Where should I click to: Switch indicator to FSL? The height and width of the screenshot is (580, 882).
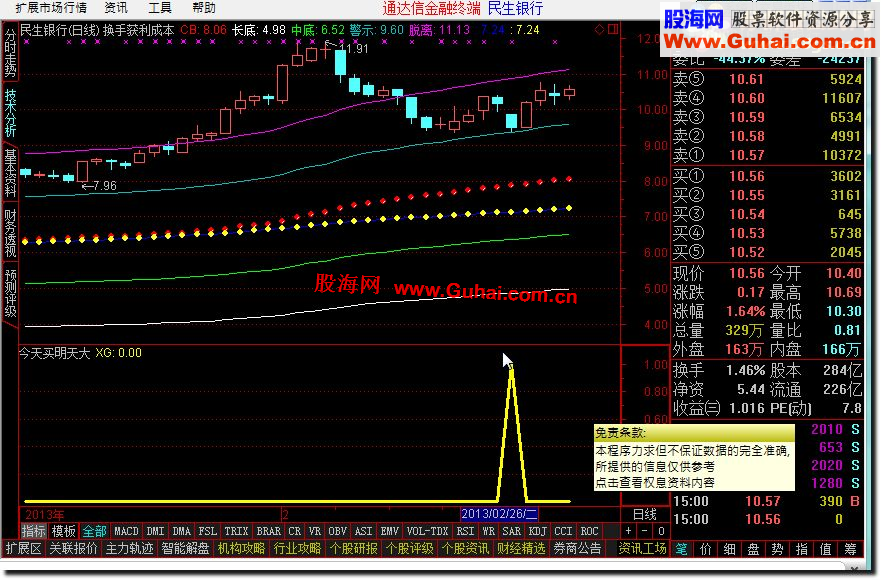(208, 531)
